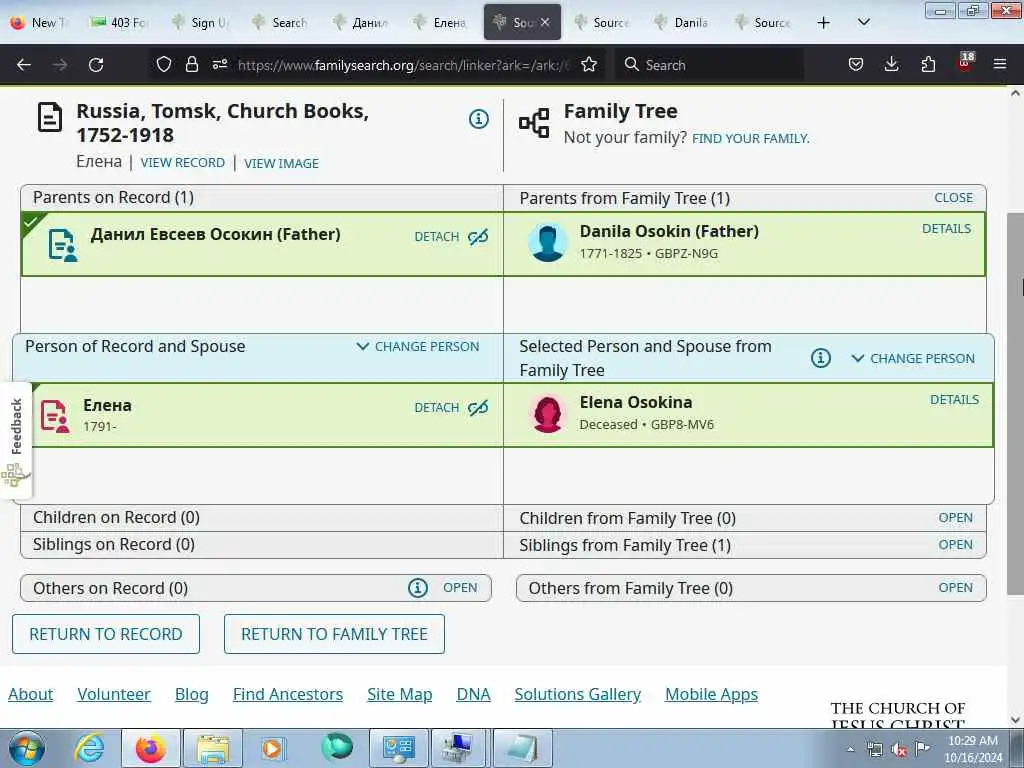The image size is (1024, 768).
Task: Open Windows Start button
Action: pos(27,748)
